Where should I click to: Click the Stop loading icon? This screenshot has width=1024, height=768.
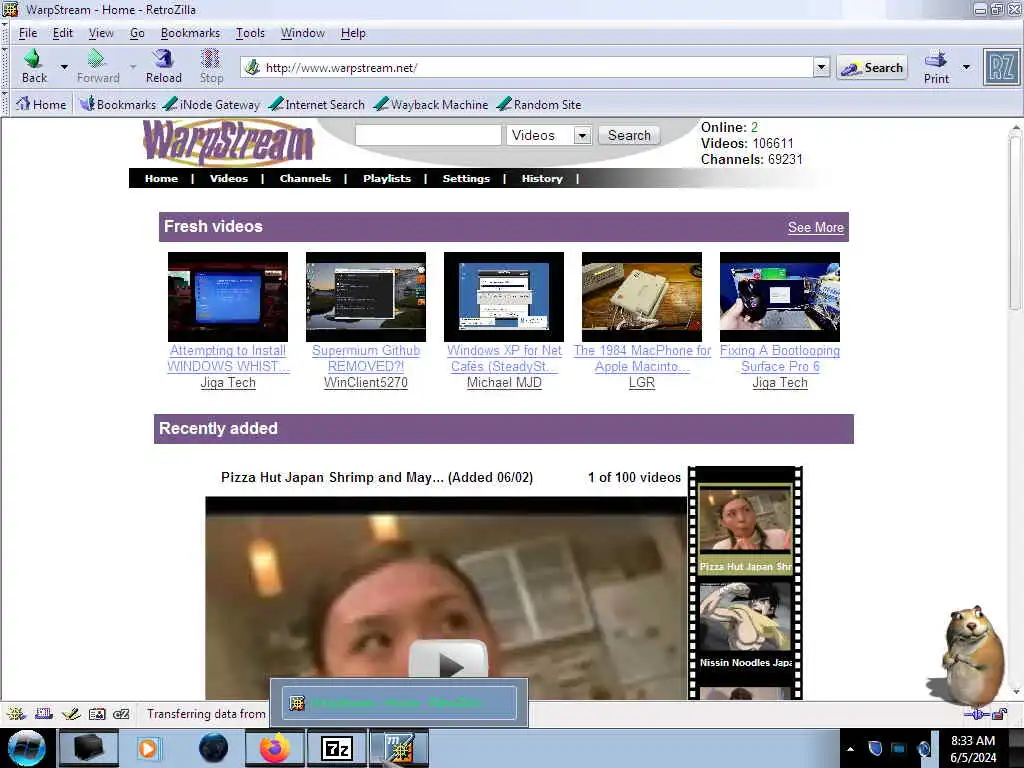[210, 59]
